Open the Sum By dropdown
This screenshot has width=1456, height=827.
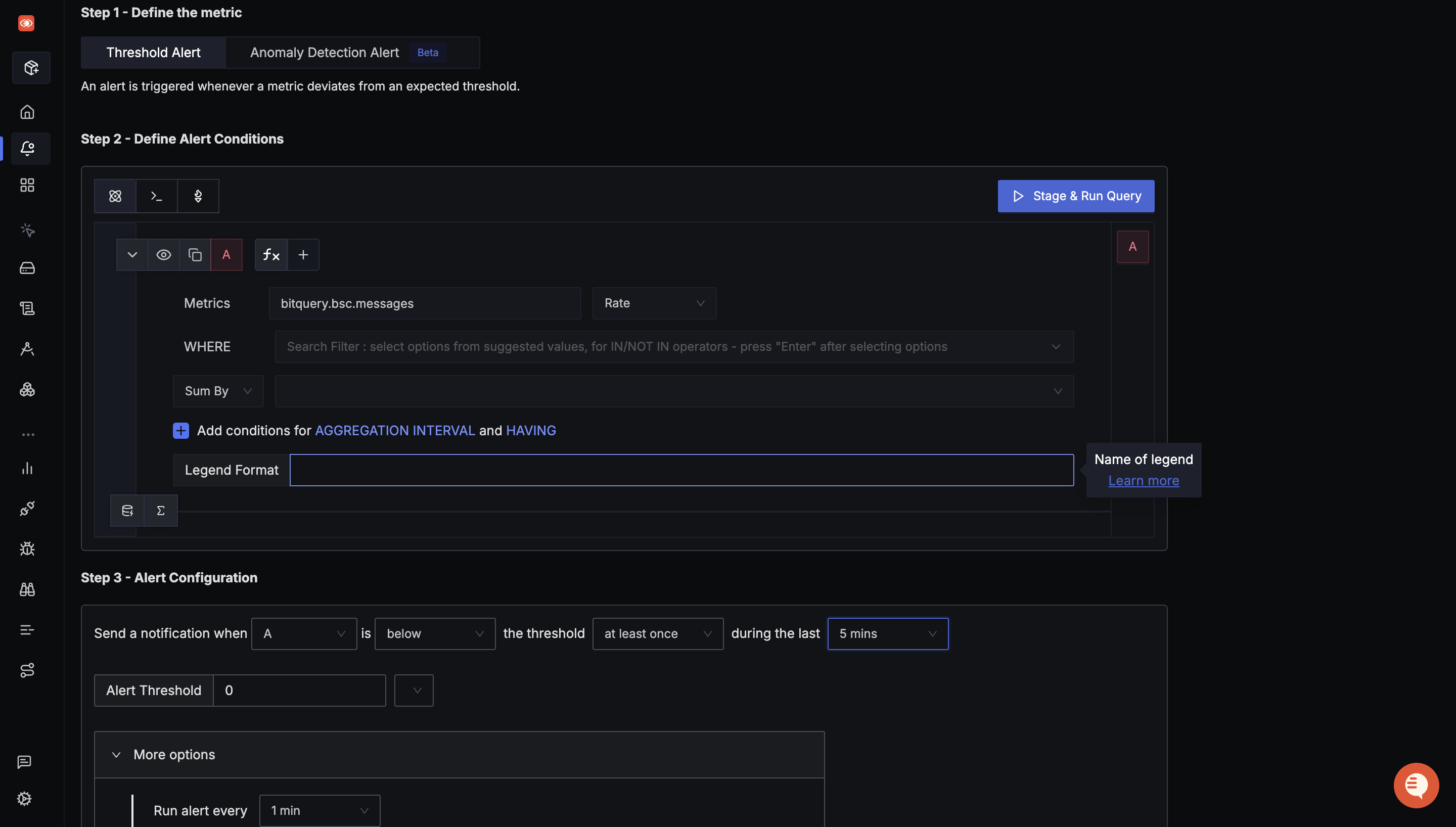[218, 391]
